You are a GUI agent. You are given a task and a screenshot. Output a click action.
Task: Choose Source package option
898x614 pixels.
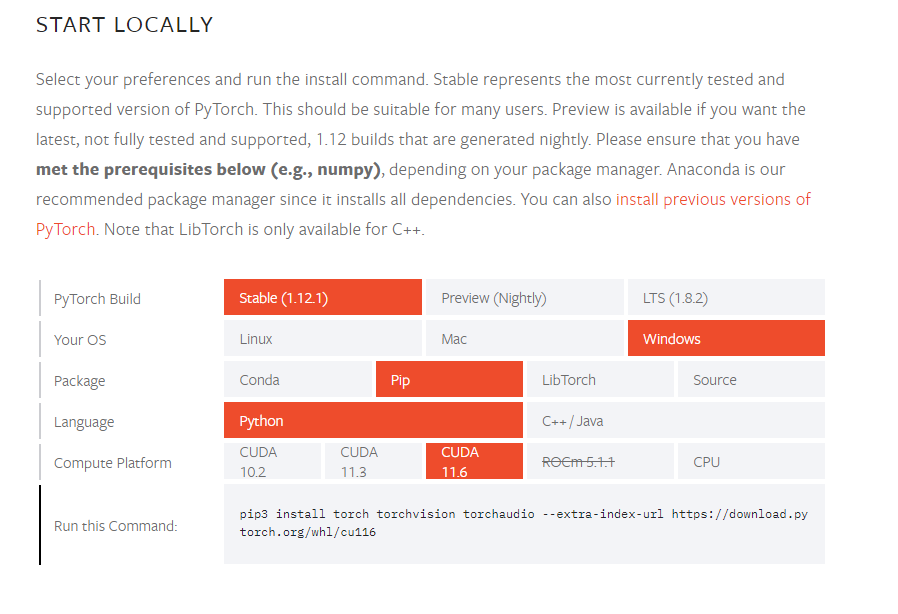pyautogui.click(x=751, y=379)
